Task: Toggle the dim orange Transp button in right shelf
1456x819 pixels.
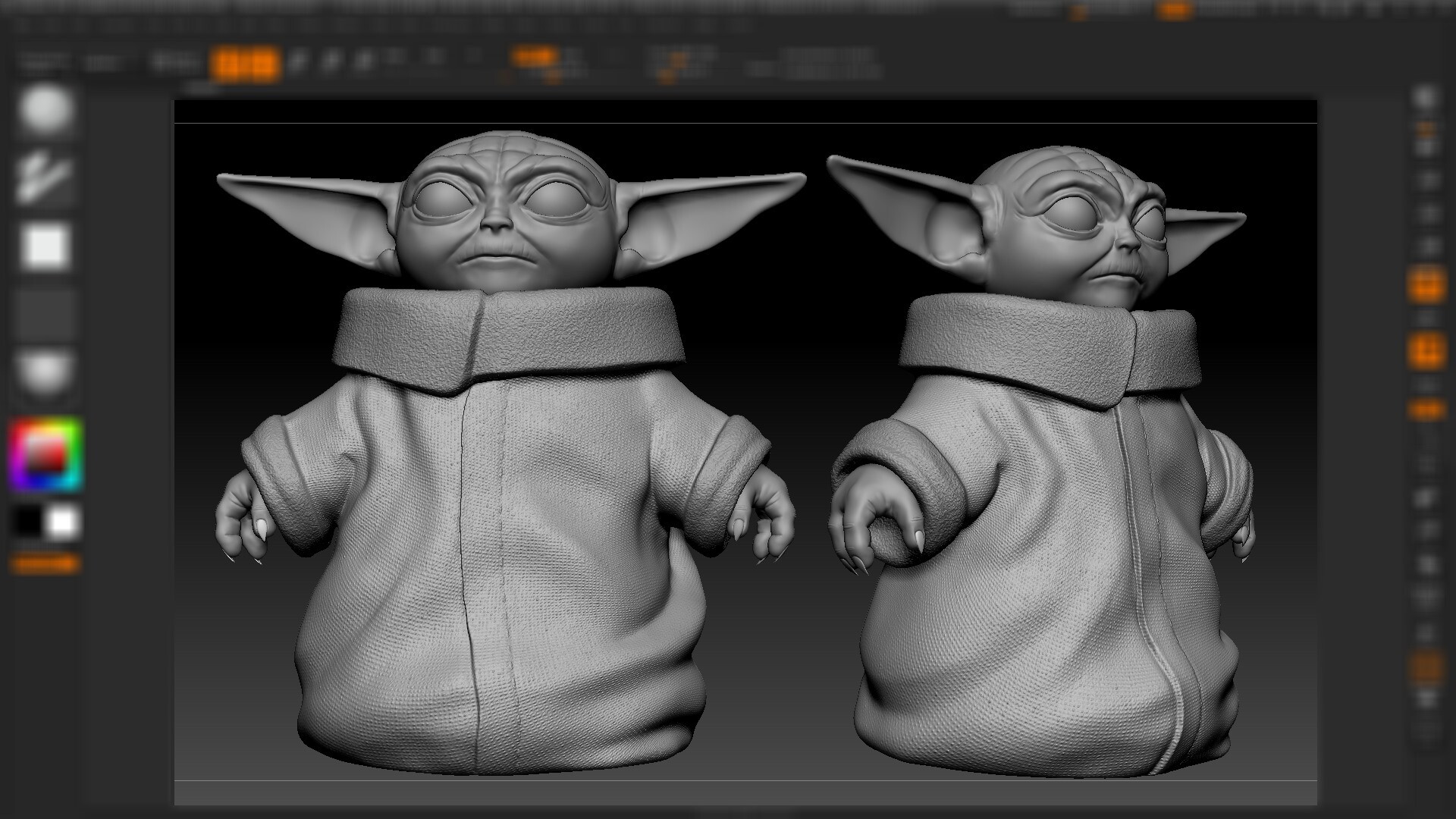Action: 1426,668
